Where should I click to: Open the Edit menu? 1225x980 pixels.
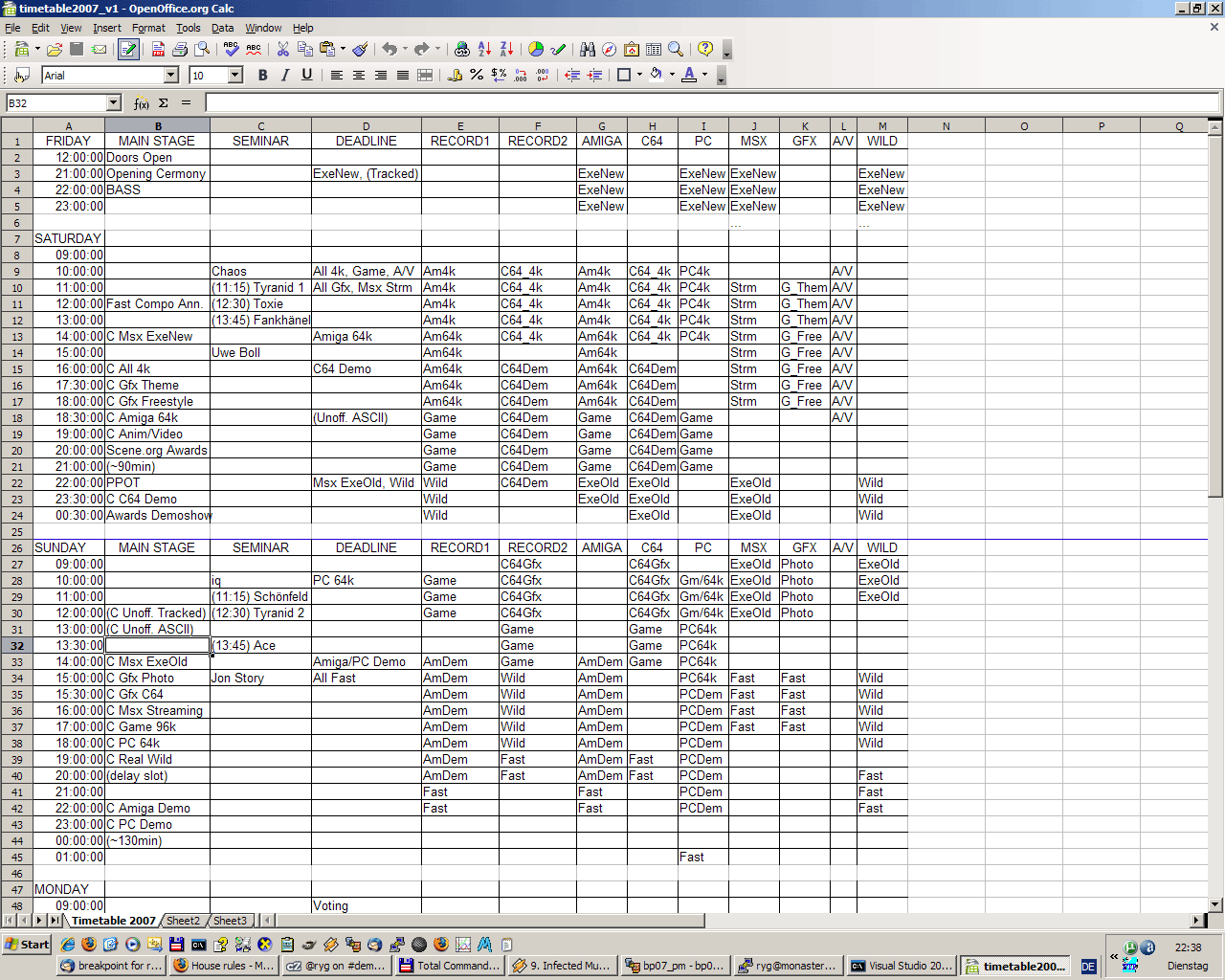(40, 28)
